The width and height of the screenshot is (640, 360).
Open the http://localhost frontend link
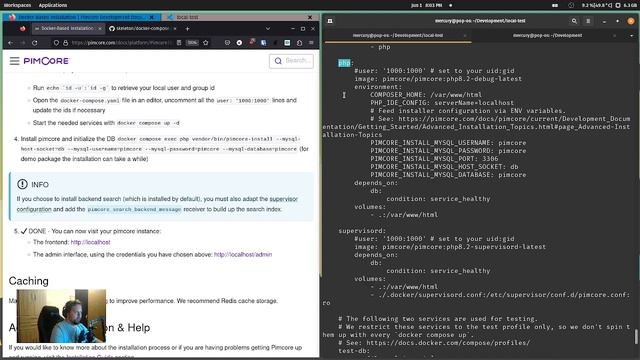90,242
